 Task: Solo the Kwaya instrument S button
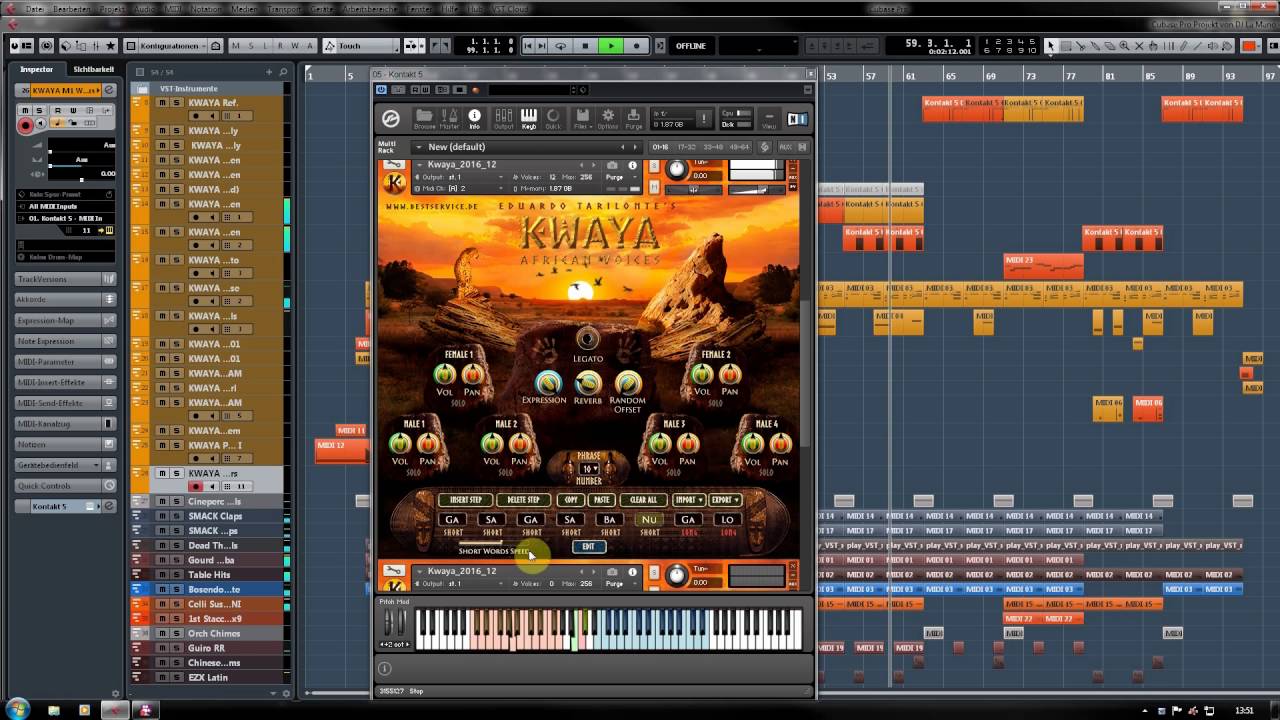[x=654, y=165]
